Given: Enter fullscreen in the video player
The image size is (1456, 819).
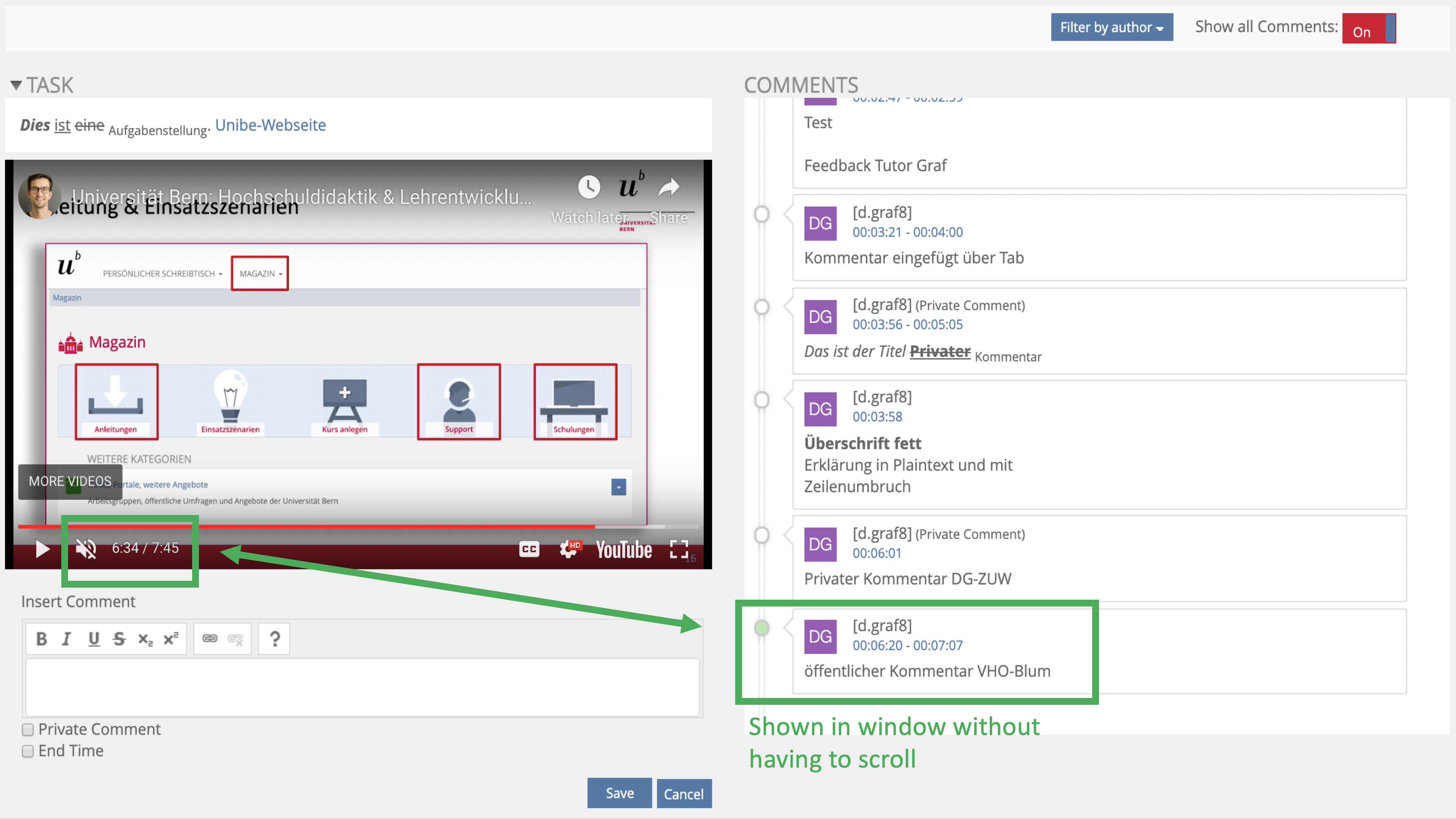Looking at the screenshot, I should 678,549.
